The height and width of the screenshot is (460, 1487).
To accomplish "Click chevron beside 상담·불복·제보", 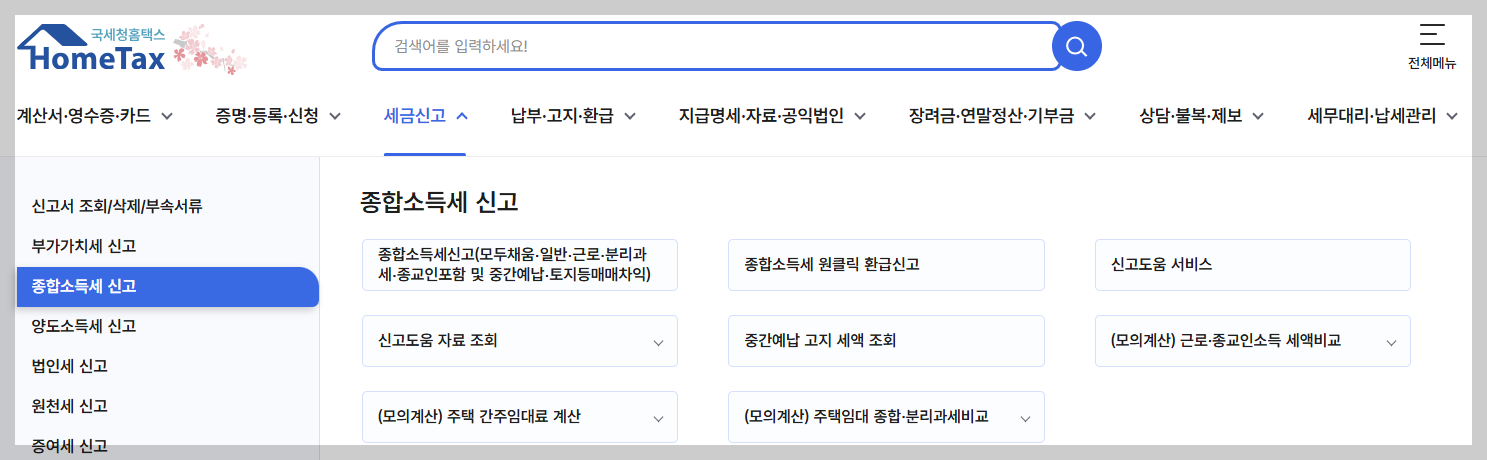I will [x=1258, y=116].
